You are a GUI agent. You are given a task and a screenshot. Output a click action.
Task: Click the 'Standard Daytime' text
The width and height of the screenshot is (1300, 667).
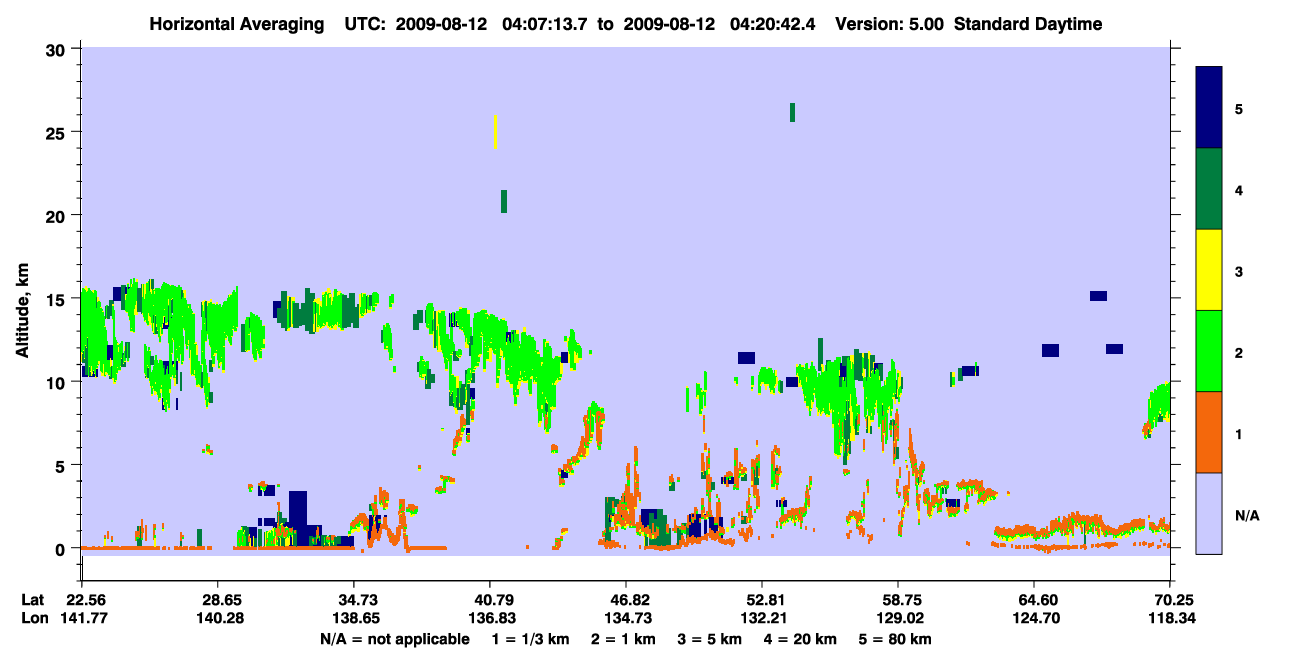1028,24
